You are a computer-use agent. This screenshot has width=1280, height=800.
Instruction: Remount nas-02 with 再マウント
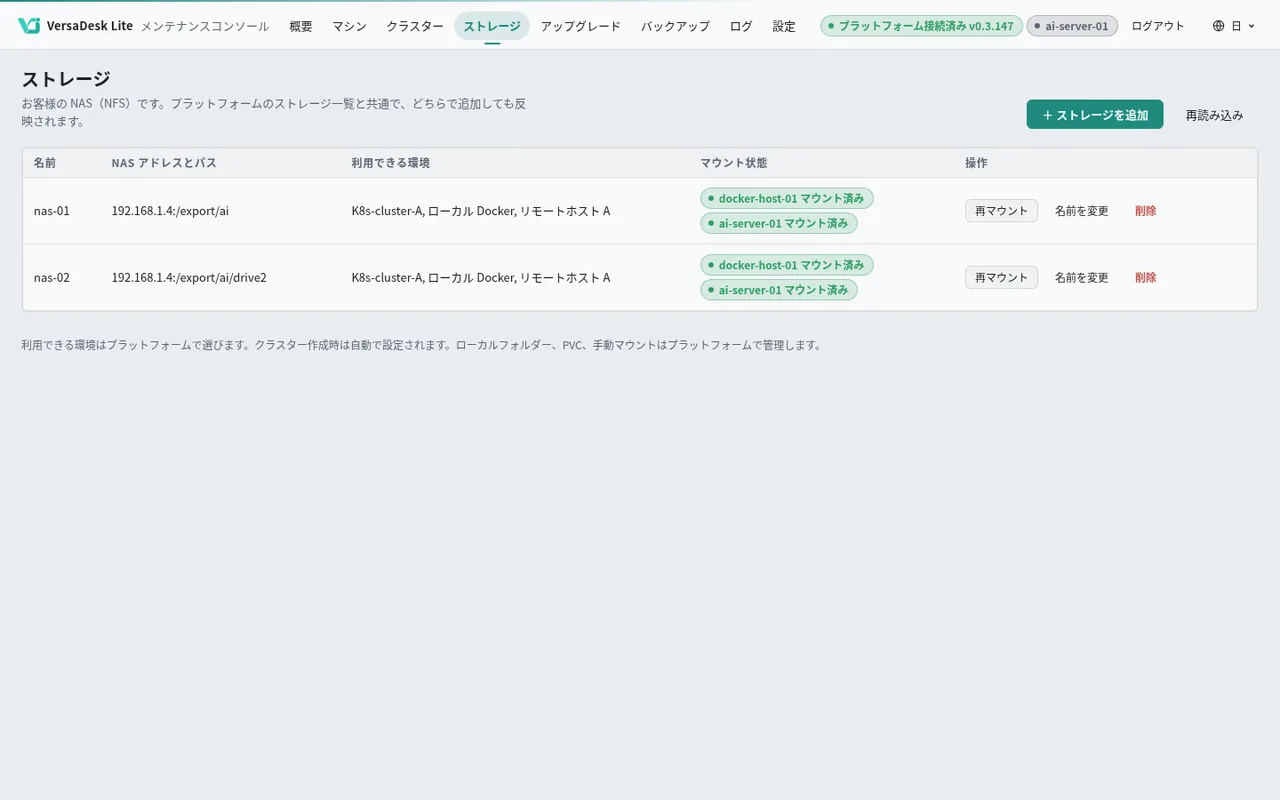tap(1001, 278)
